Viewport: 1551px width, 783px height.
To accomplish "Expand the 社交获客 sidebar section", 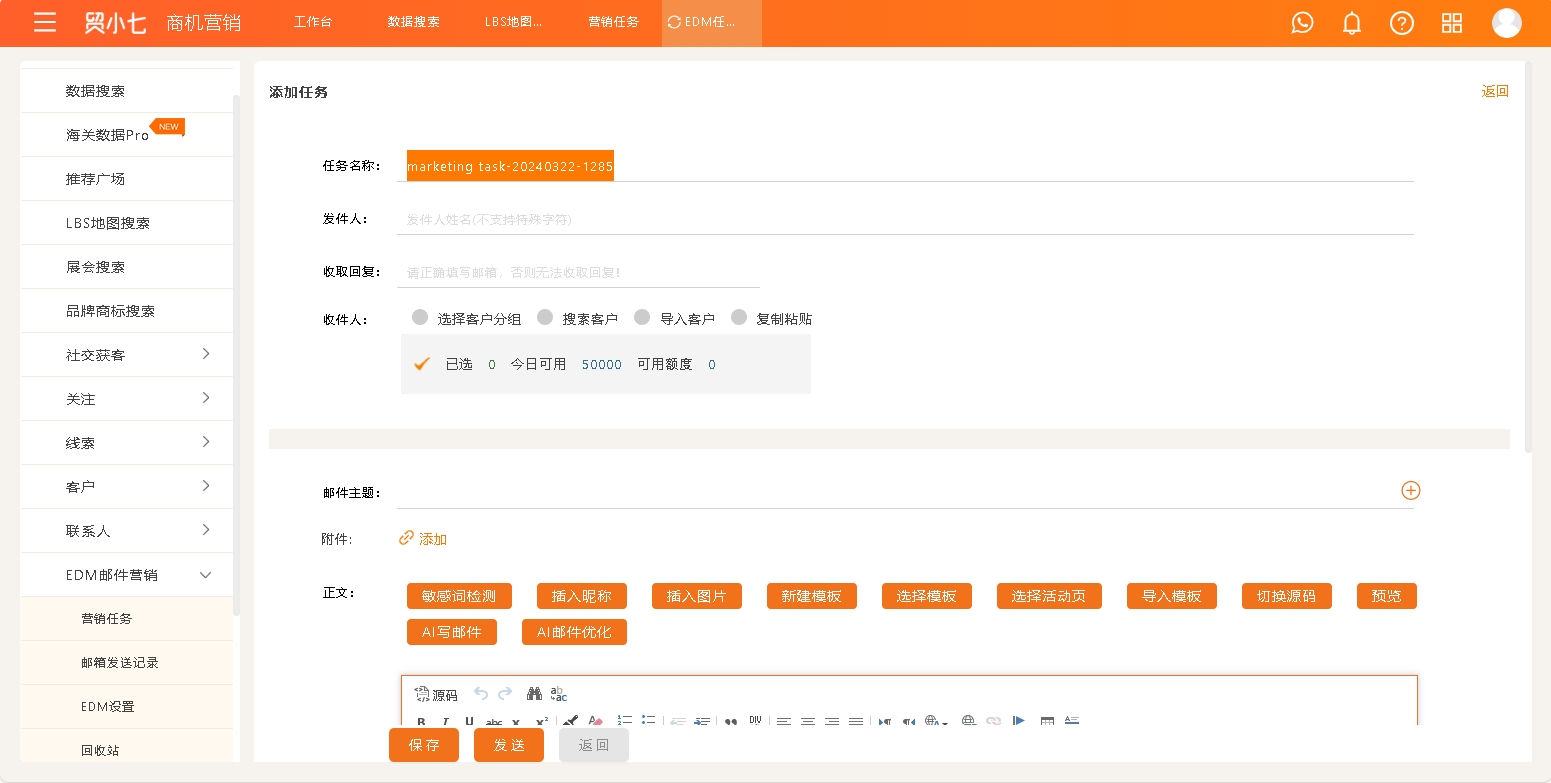I will pyautogui.click(x=206, y=353).
